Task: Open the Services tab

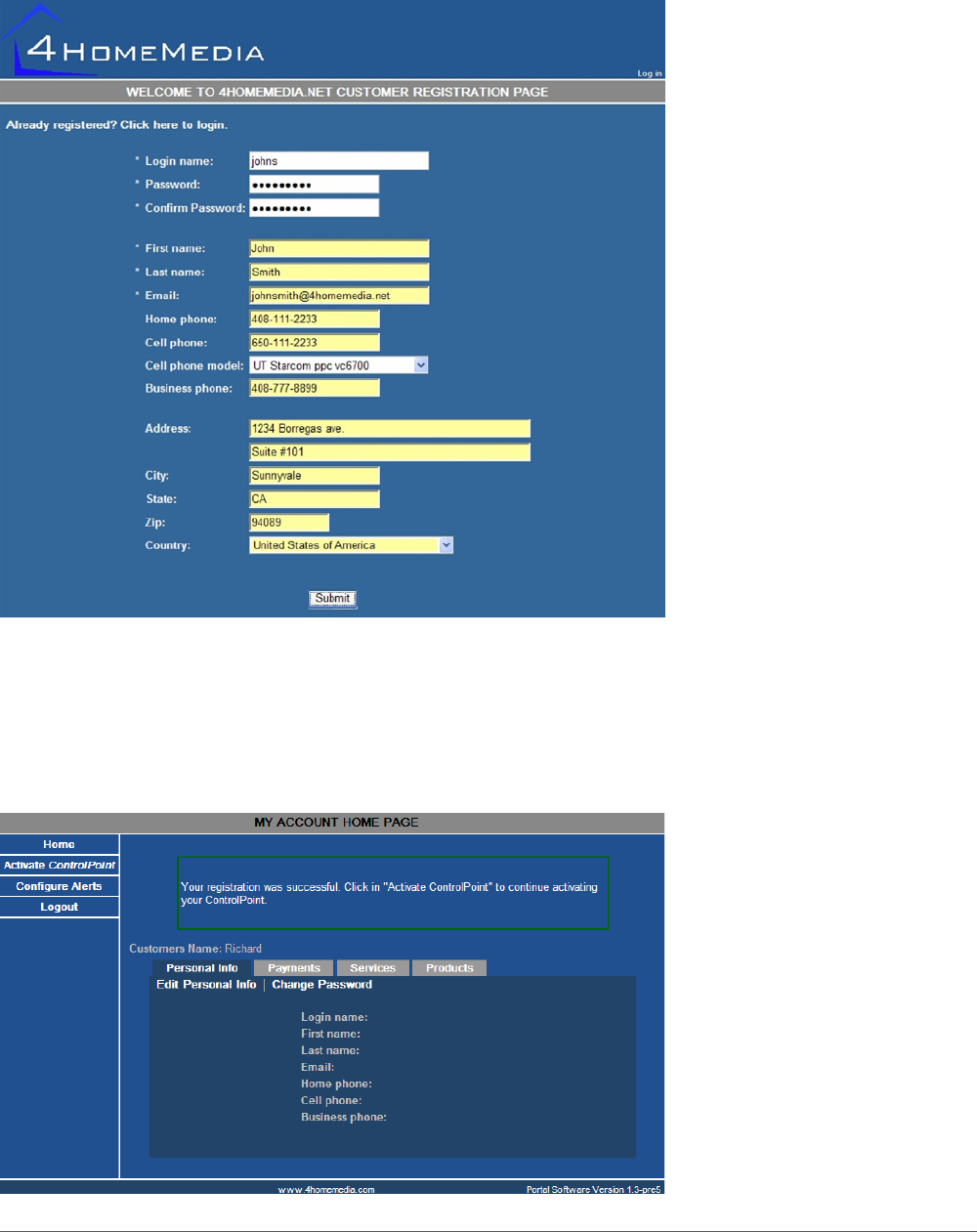Action: [x=373, y=968]
